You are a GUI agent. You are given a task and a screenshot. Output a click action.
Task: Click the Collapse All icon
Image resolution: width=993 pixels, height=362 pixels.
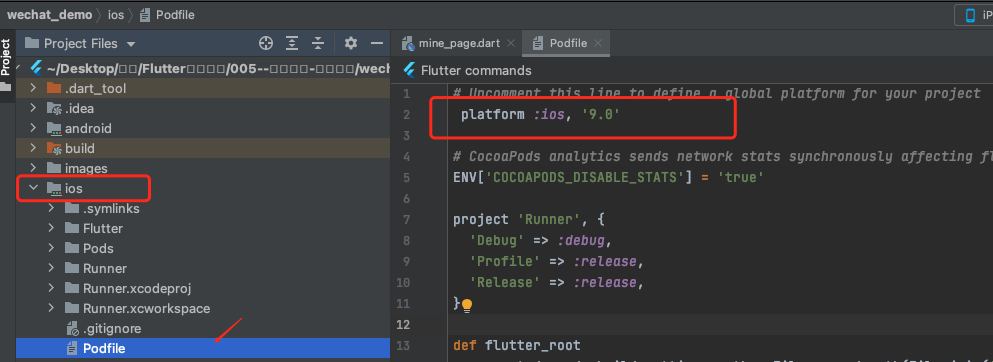(x=318, y=43)
